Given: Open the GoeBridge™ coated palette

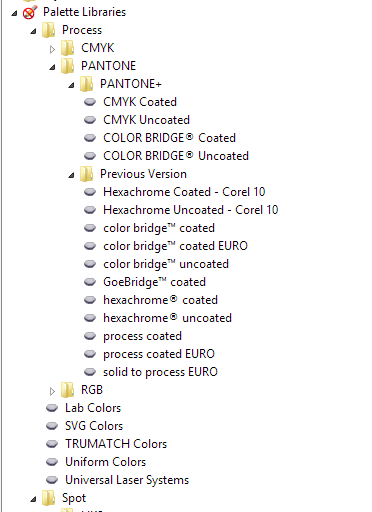Looking at the screenshot, I should tap(154, 282).
